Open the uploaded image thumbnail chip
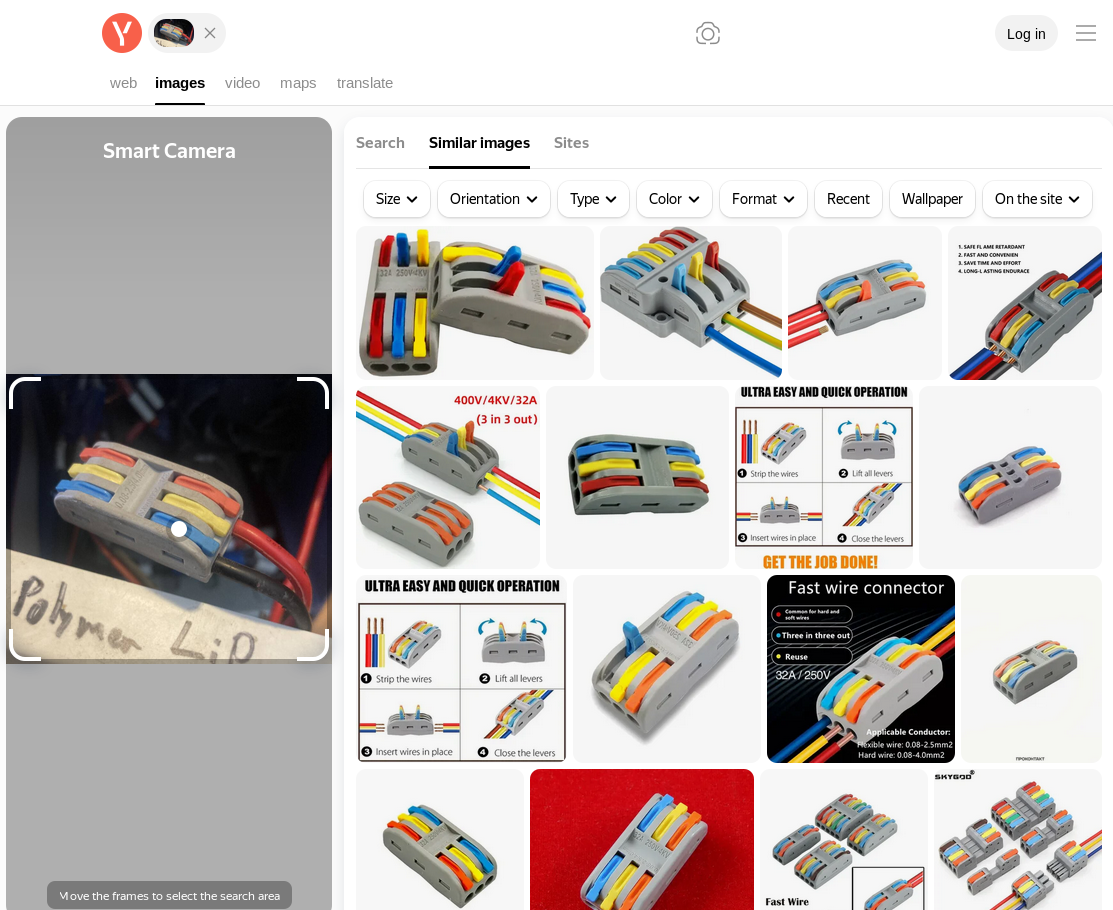Viewport: 1113px width, 910px height. 174,33
